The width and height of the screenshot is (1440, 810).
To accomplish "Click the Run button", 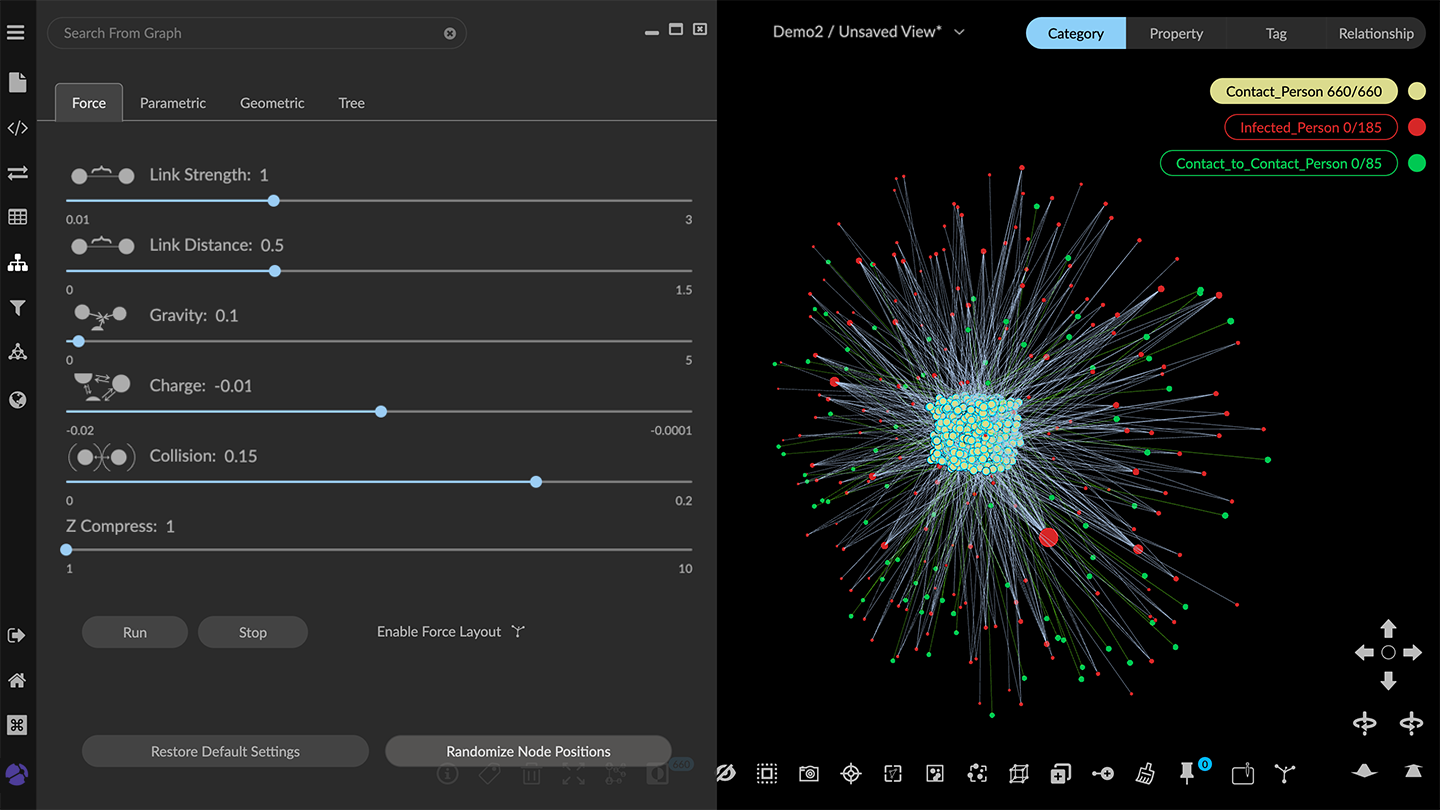I will (135, 632).
